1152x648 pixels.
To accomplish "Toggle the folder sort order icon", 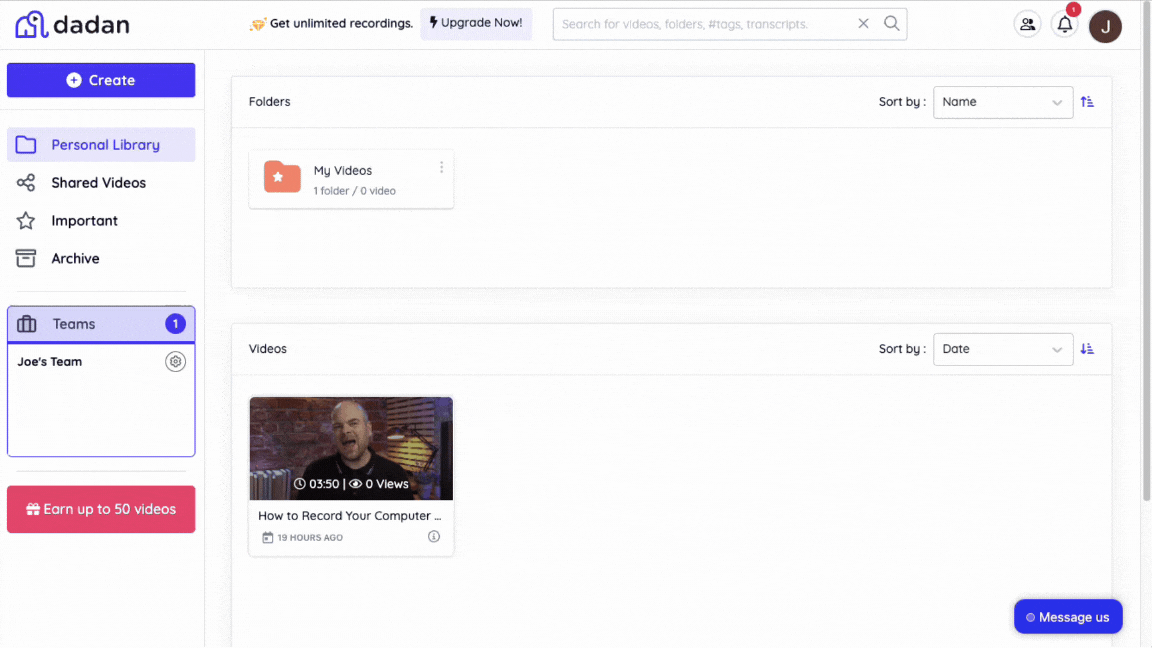I will pos(1087,102).
